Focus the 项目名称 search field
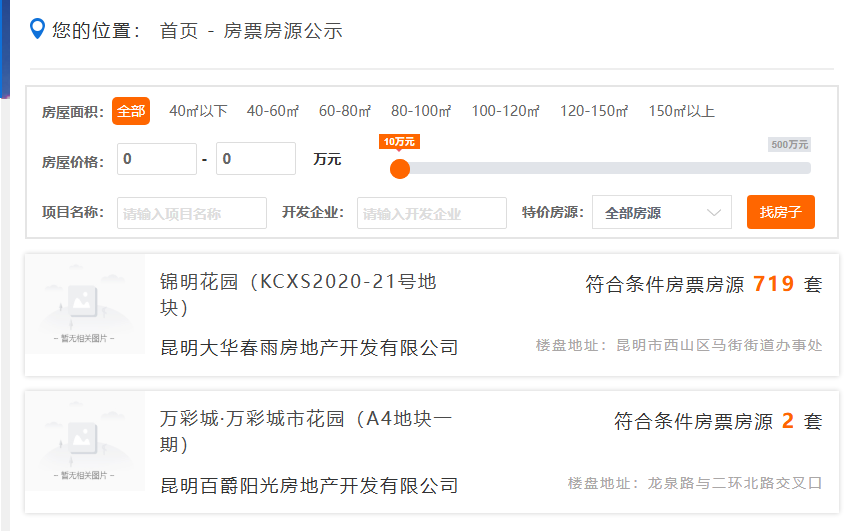This screenshot has width=847, height=531. [x=192, y=213]
